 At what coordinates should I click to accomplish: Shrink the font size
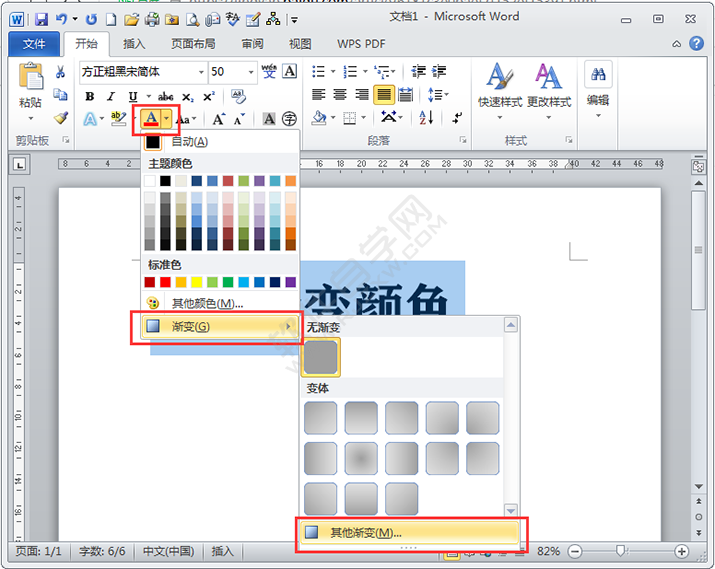[239, 119]
